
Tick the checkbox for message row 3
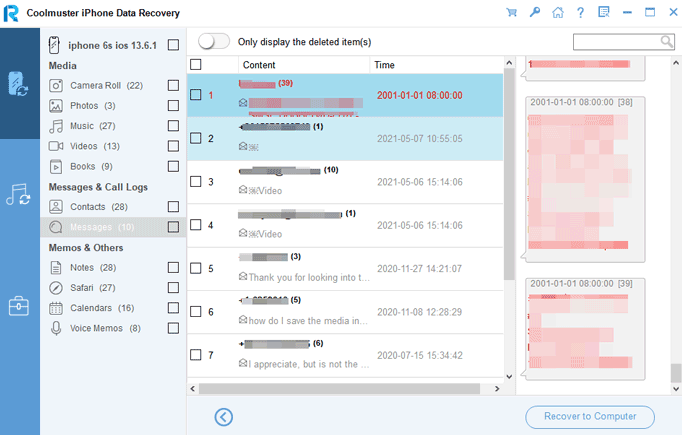point(196,181)
